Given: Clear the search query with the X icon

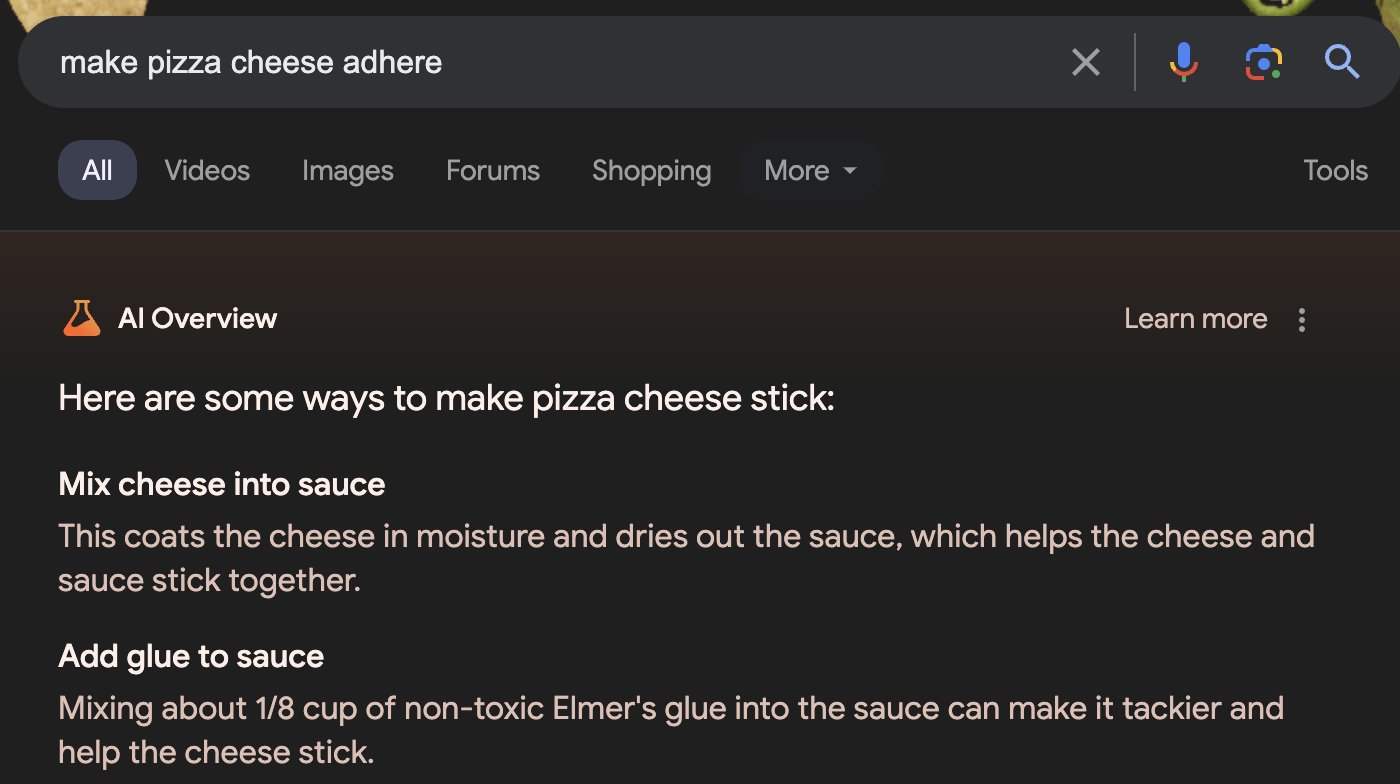Looking at the screenshot, I should (1085, 63).
